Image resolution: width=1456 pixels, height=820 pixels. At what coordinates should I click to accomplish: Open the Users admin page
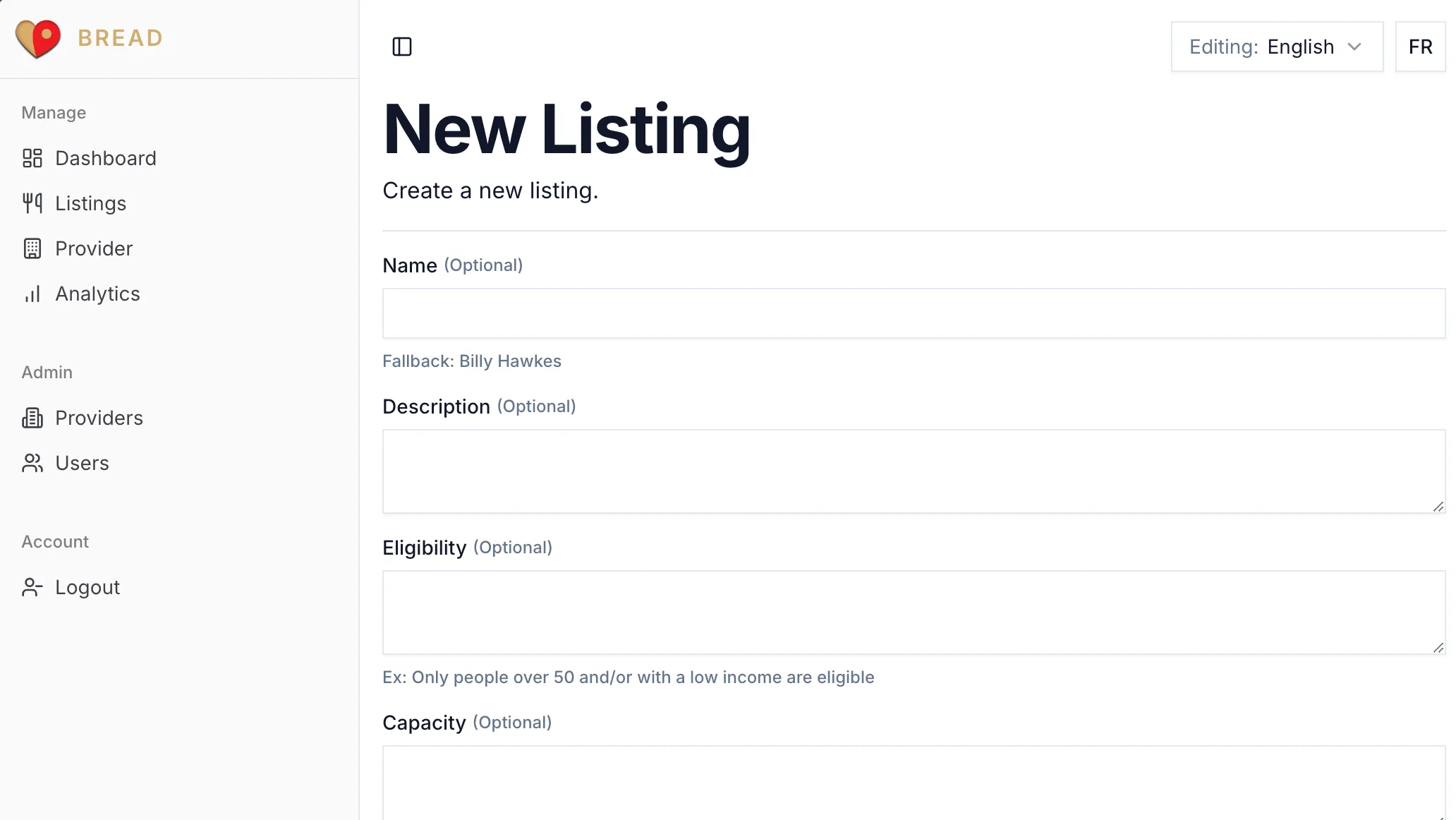pos(82,463)
